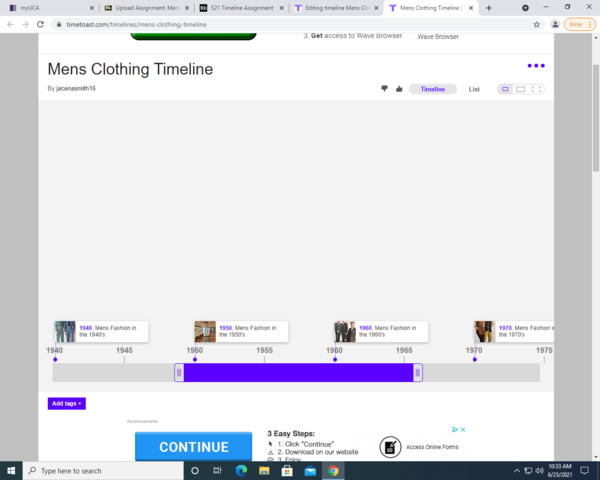The image size is (600, 480).
Task: Open the notification center icon
Action: (x=584, y=470)
